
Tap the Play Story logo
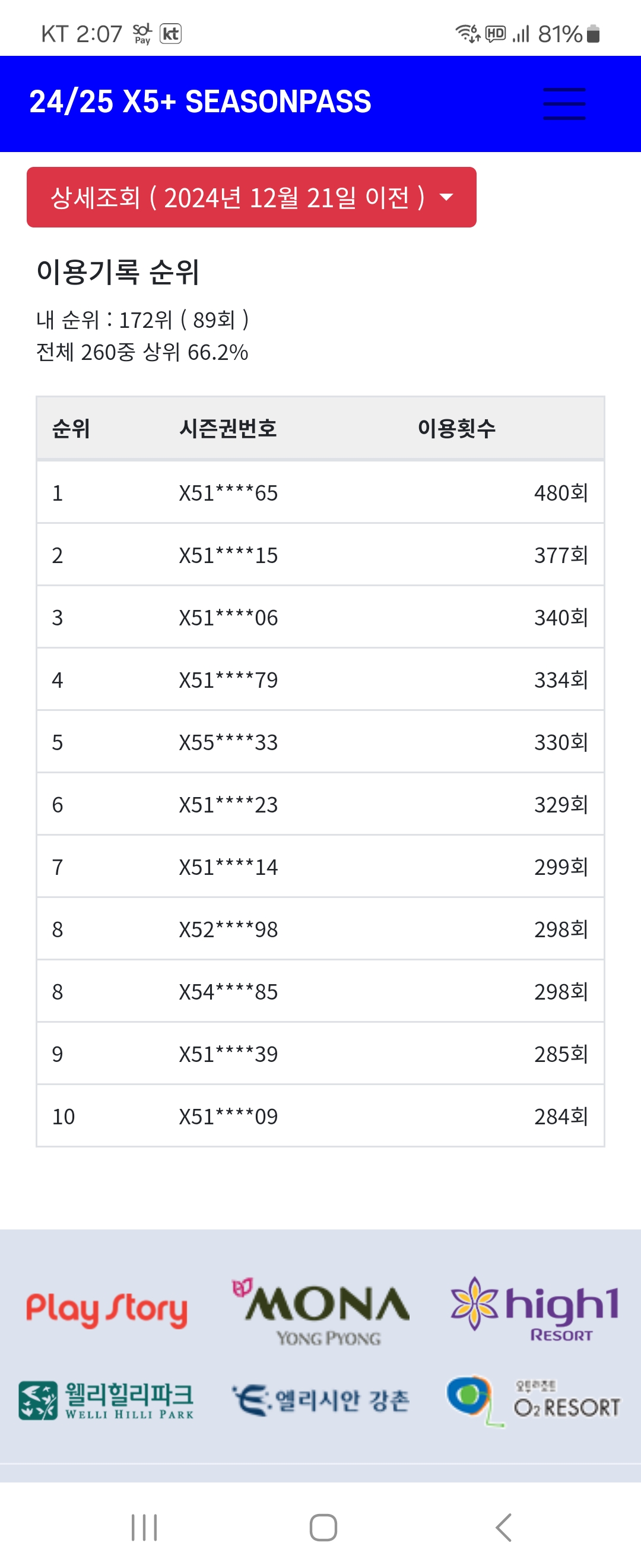106,1308
